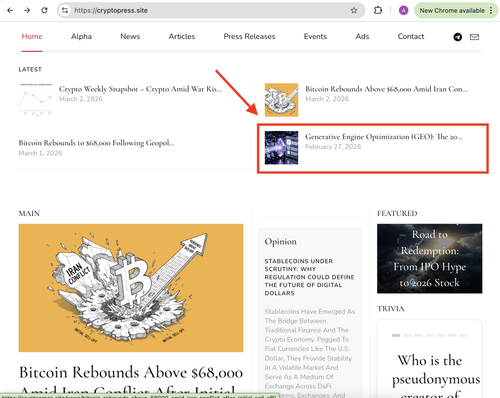
Task: Open the Chrome three-dot menu
Action: coord(491,10)
